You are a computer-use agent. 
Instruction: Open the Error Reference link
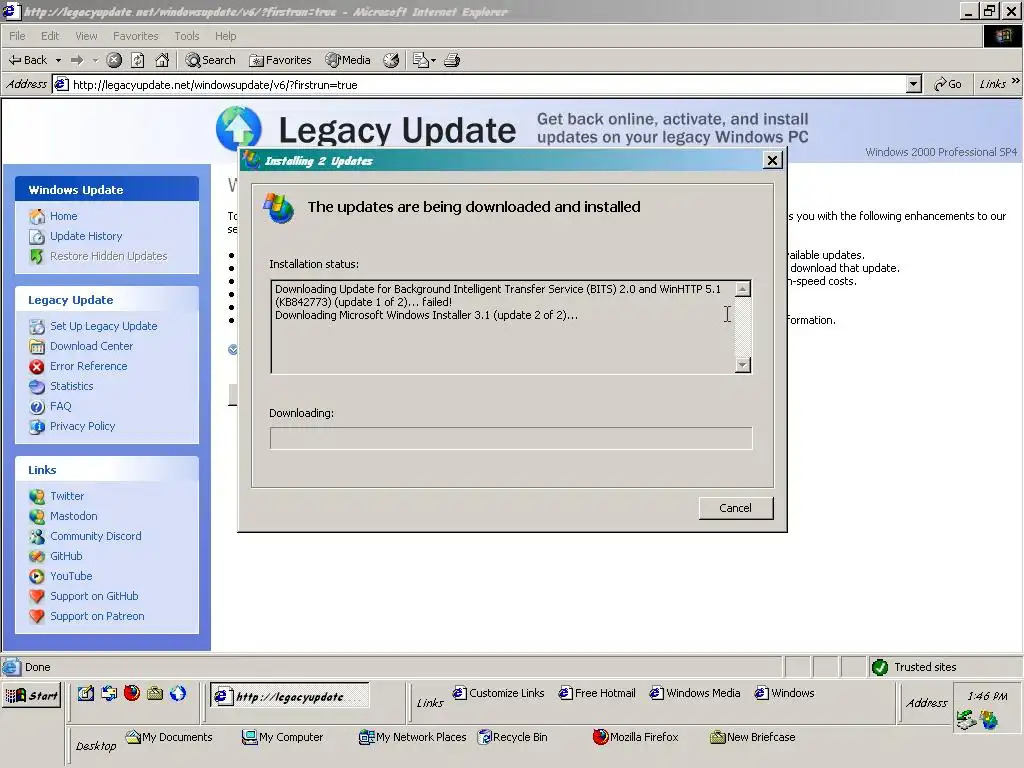point(88,366)
